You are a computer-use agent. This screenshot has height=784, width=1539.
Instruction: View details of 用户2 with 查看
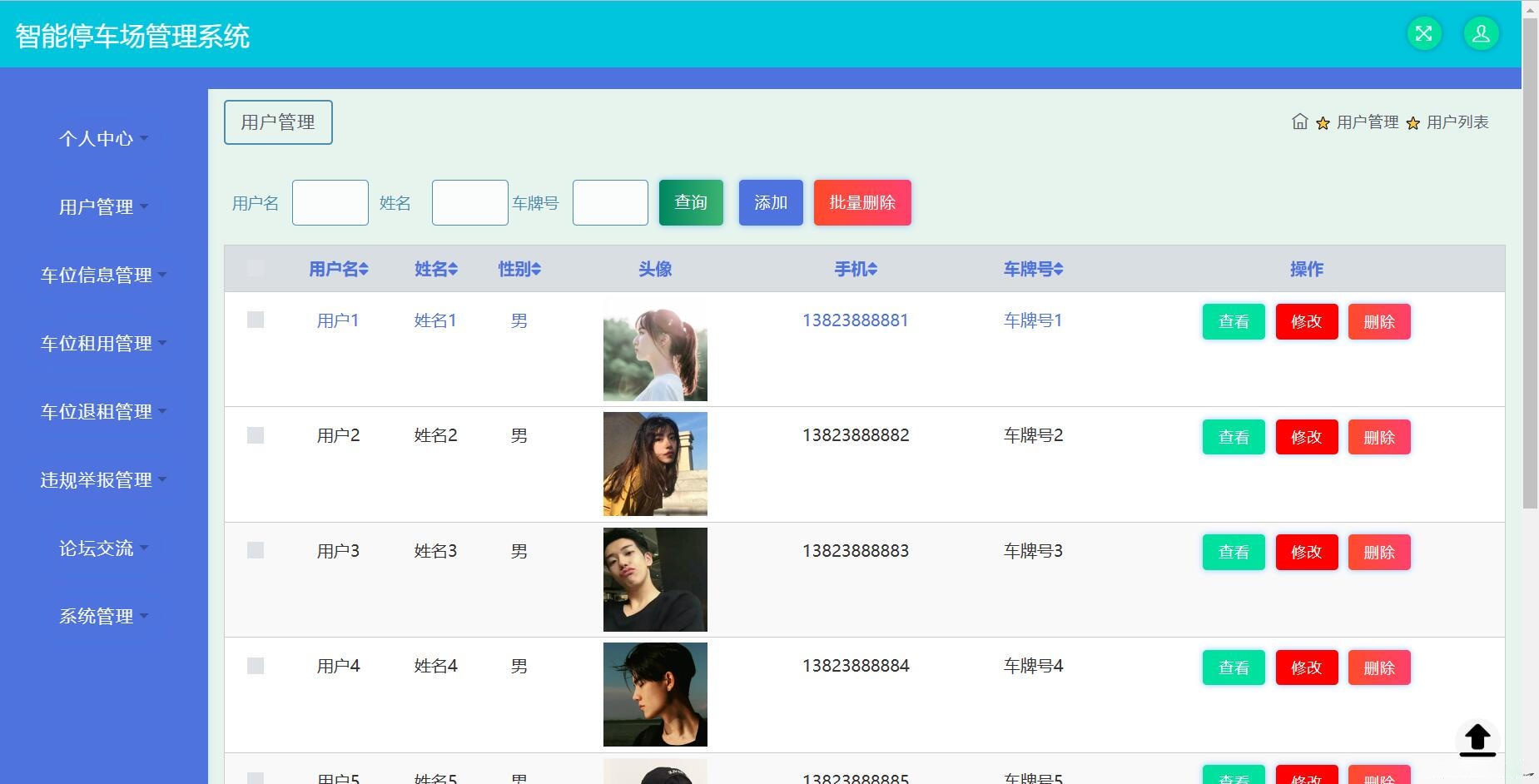tap(1234, 437)
